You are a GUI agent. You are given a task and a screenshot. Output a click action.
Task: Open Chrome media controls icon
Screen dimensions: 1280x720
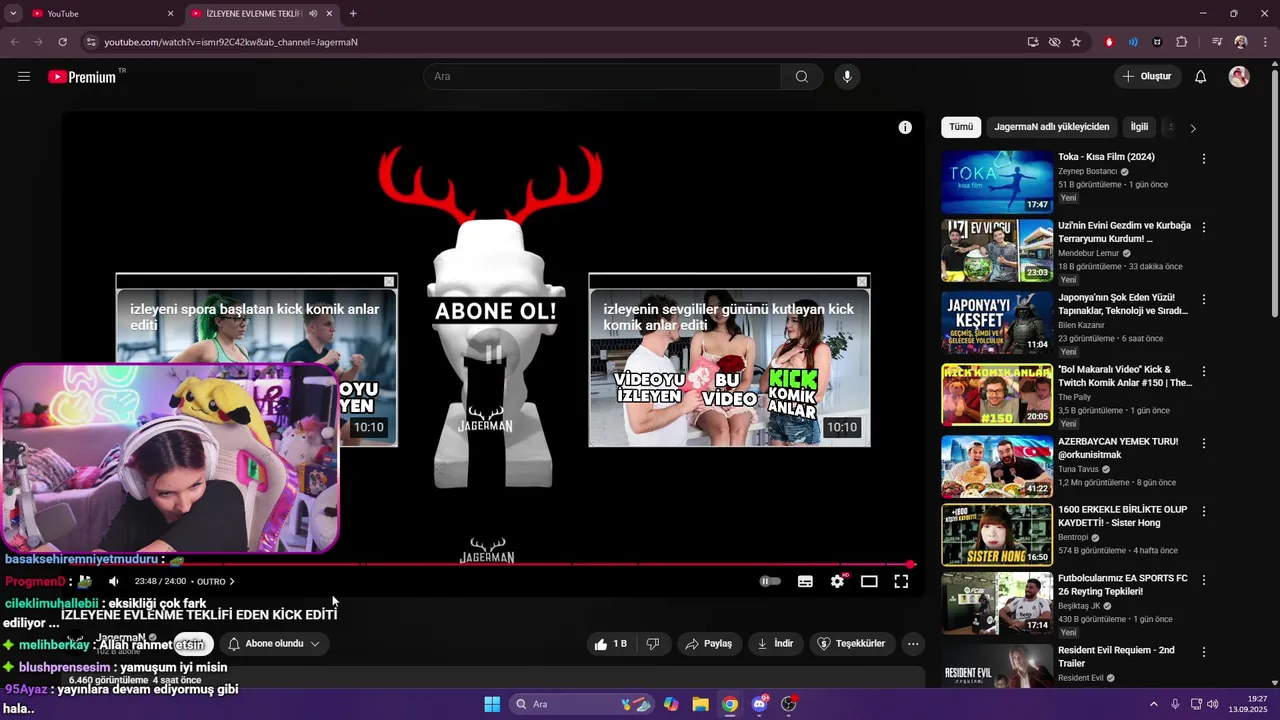pyautogui.click(x=1216, y=42)
